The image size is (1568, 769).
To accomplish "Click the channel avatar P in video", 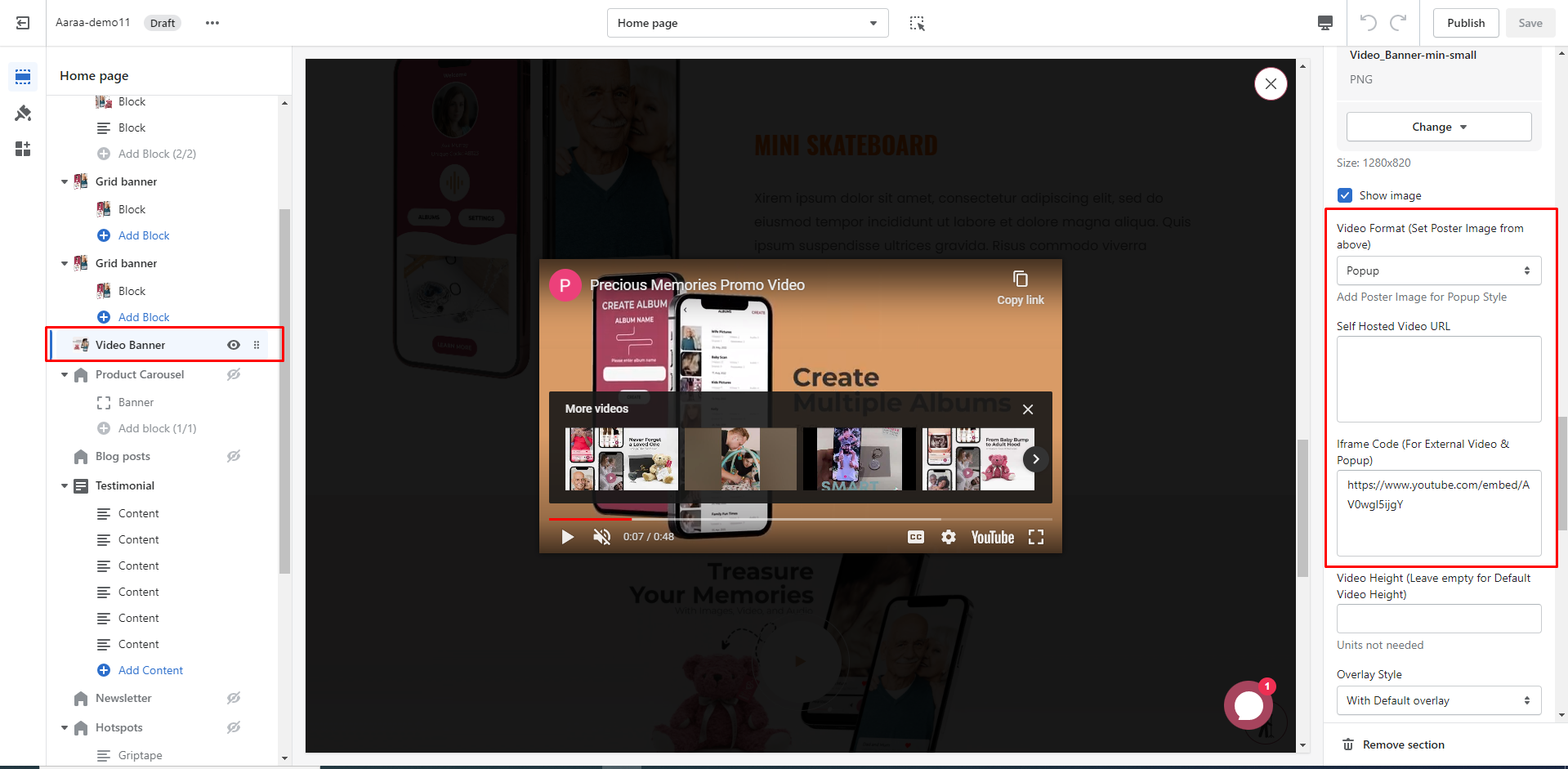I will [x=565, y=285].
